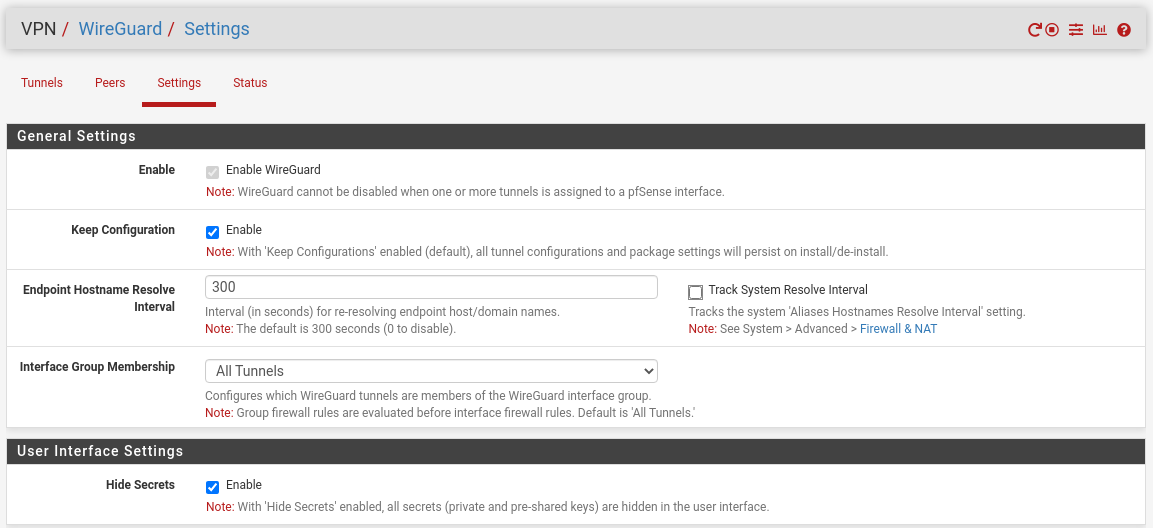This screenshot has width=1153, height=528.
Task: Switch to the Tunnels tab
Action: [x=42, y=83]
